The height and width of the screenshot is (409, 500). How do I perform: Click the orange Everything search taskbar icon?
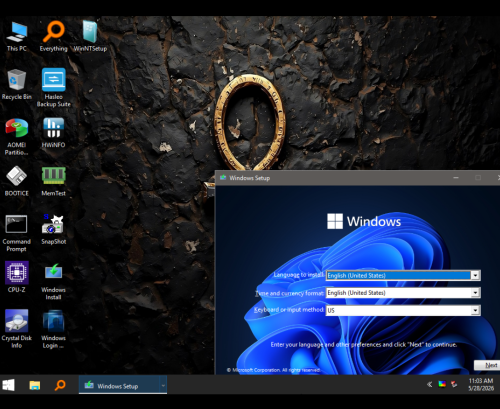point(60,385)
